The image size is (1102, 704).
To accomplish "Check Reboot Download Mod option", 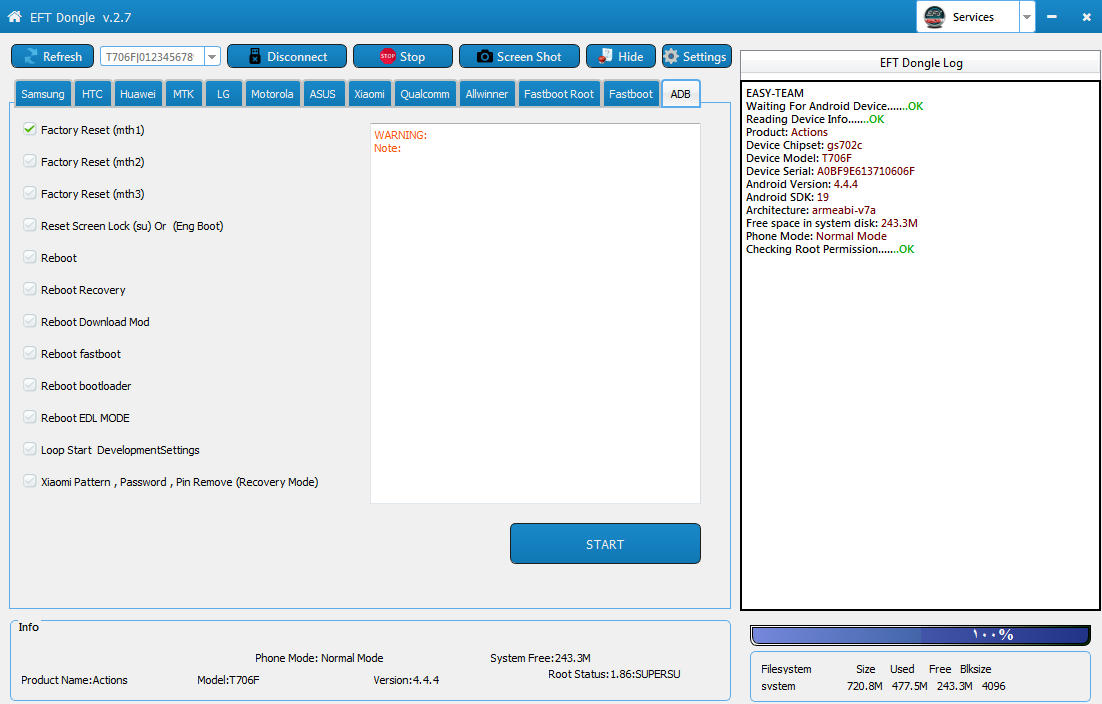I will 30,321.
